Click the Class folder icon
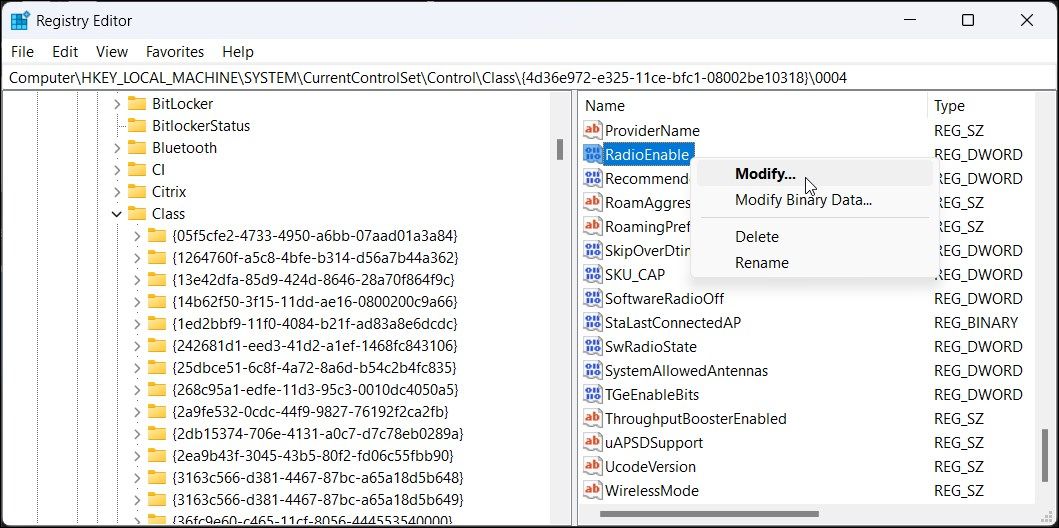The width and height of the screenshot is (1059, 528). point(137,213)
